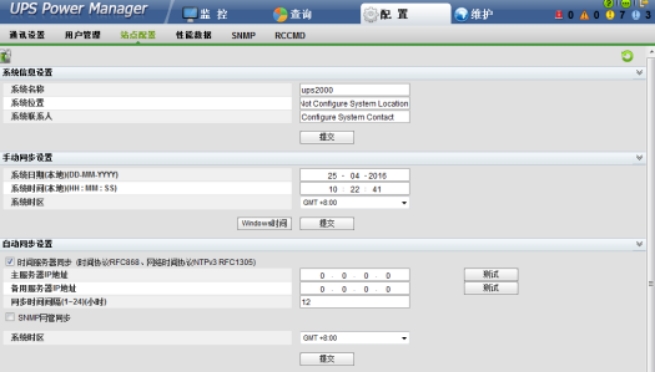
Task: Click the 系统名称 field containing ups2000
Action: pos(354,90)
